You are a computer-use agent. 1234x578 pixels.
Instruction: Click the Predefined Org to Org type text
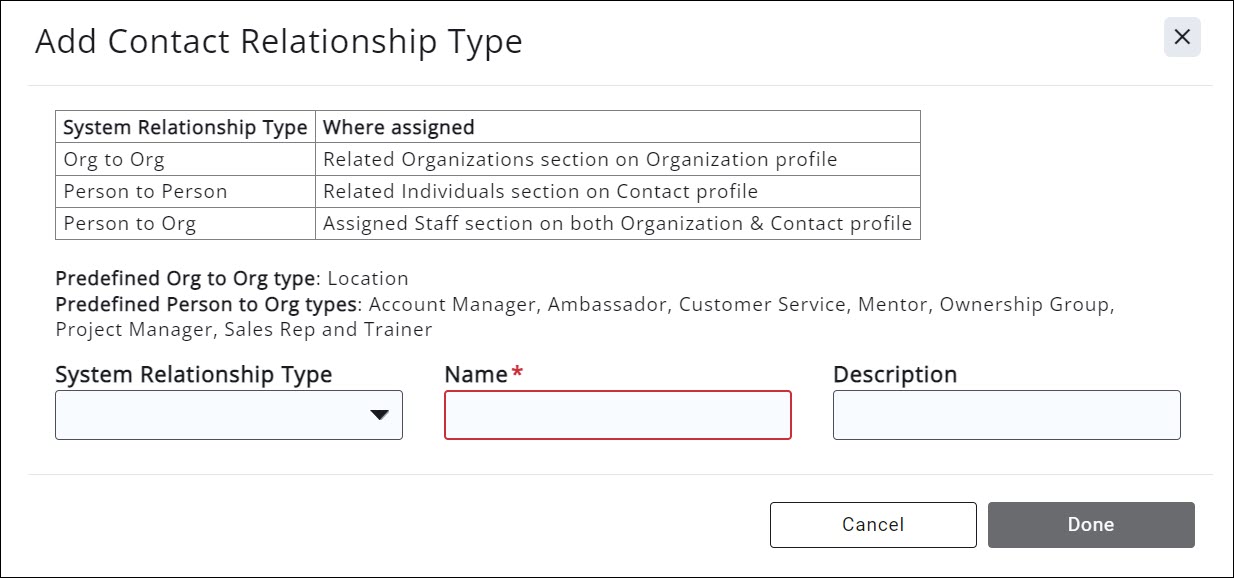tap(231, 278)
